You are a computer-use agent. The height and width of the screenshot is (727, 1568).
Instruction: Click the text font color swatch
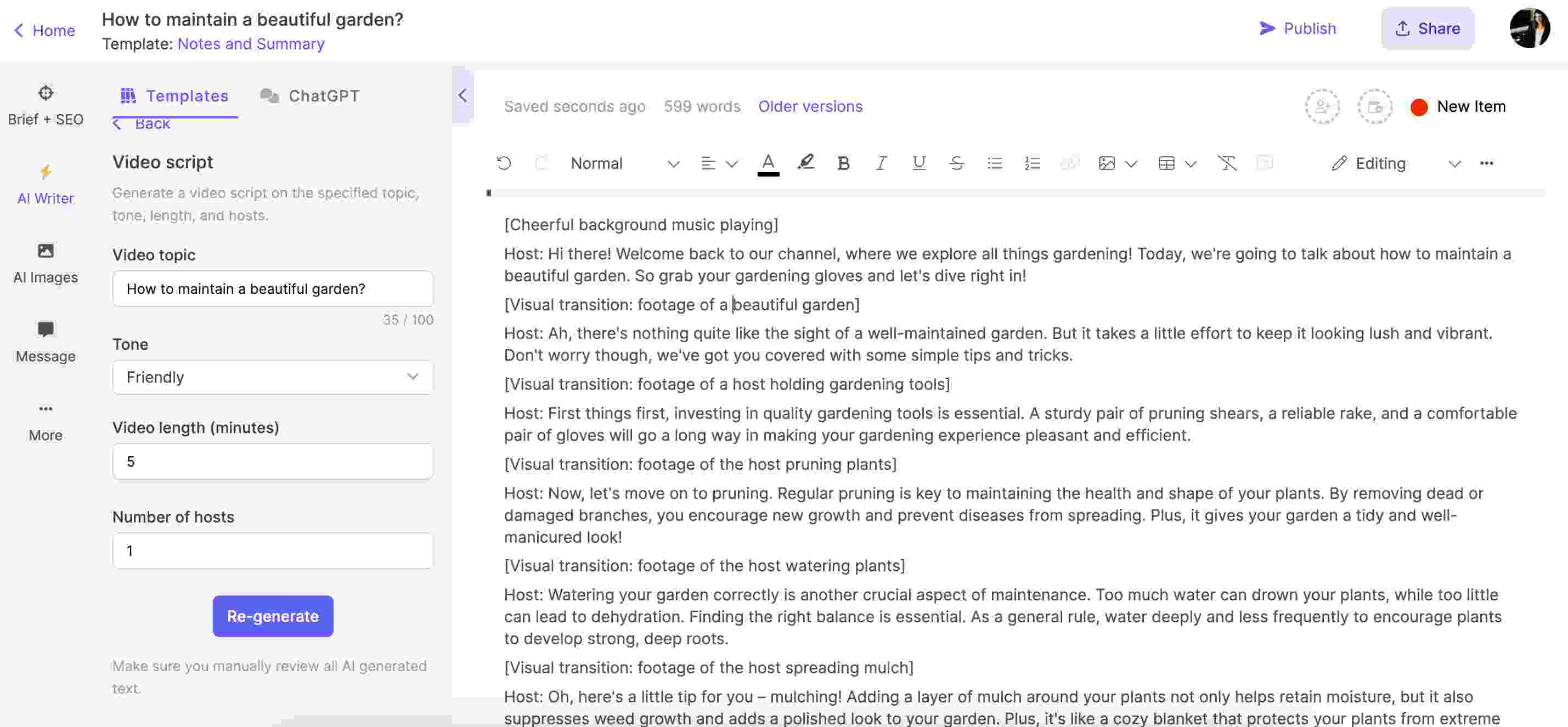tap(768, 162)
